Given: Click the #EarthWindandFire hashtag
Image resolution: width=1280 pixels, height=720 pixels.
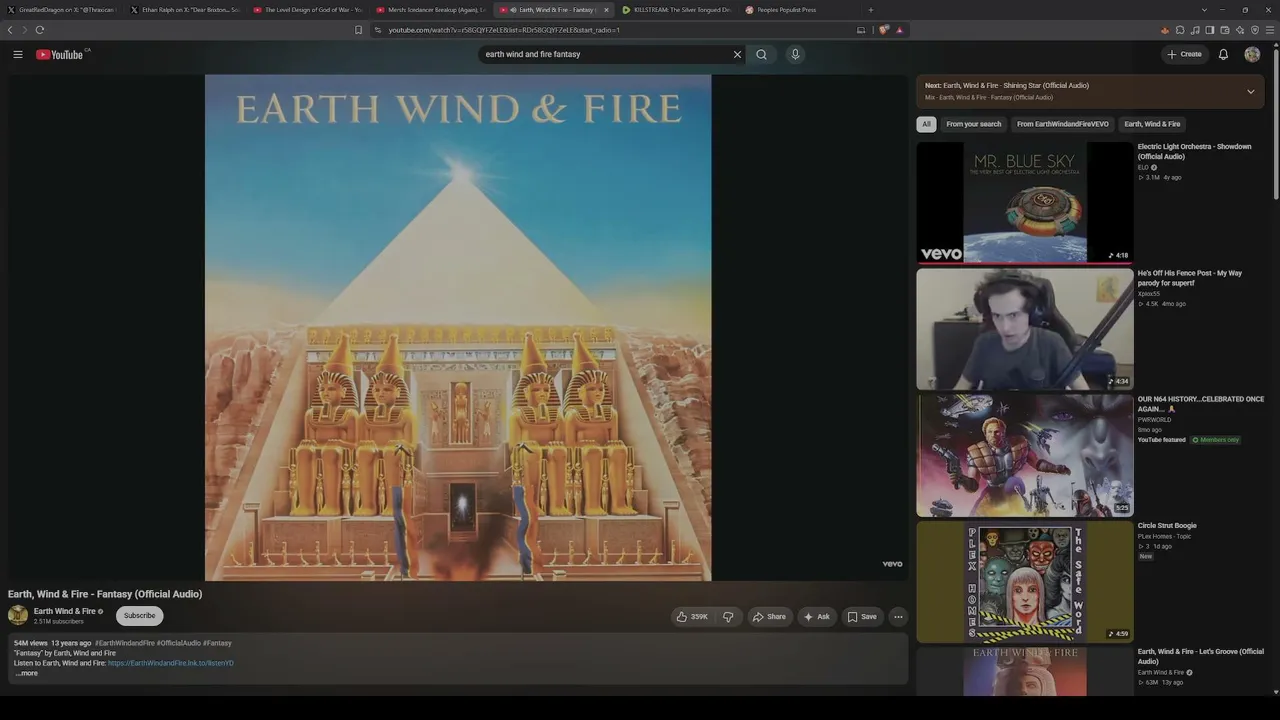Looking at the screenshot, I should point(125,643).
